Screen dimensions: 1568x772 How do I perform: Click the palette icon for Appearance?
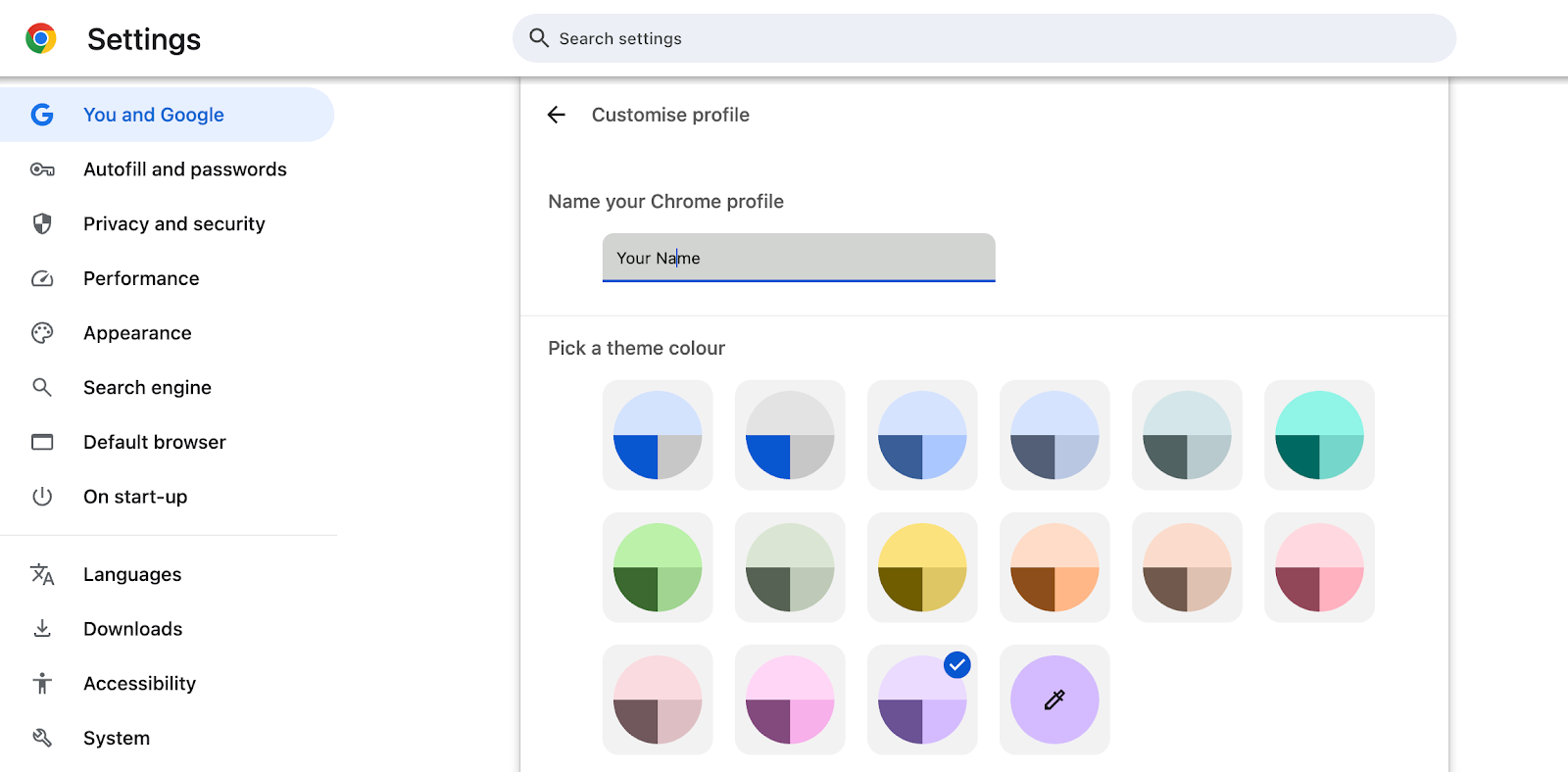tap(42, 333)
